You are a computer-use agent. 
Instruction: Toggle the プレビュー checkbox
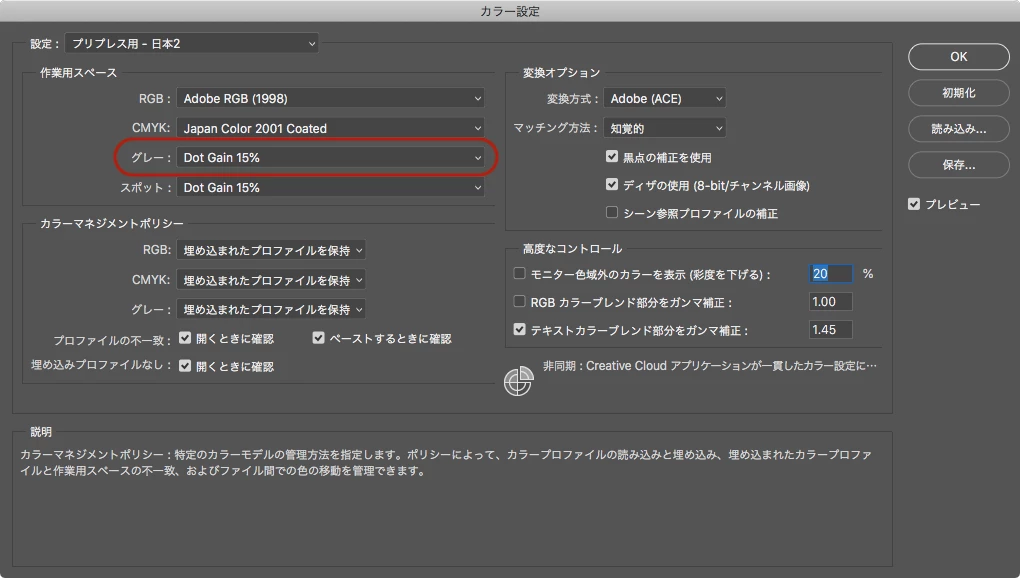coord(914,204)
